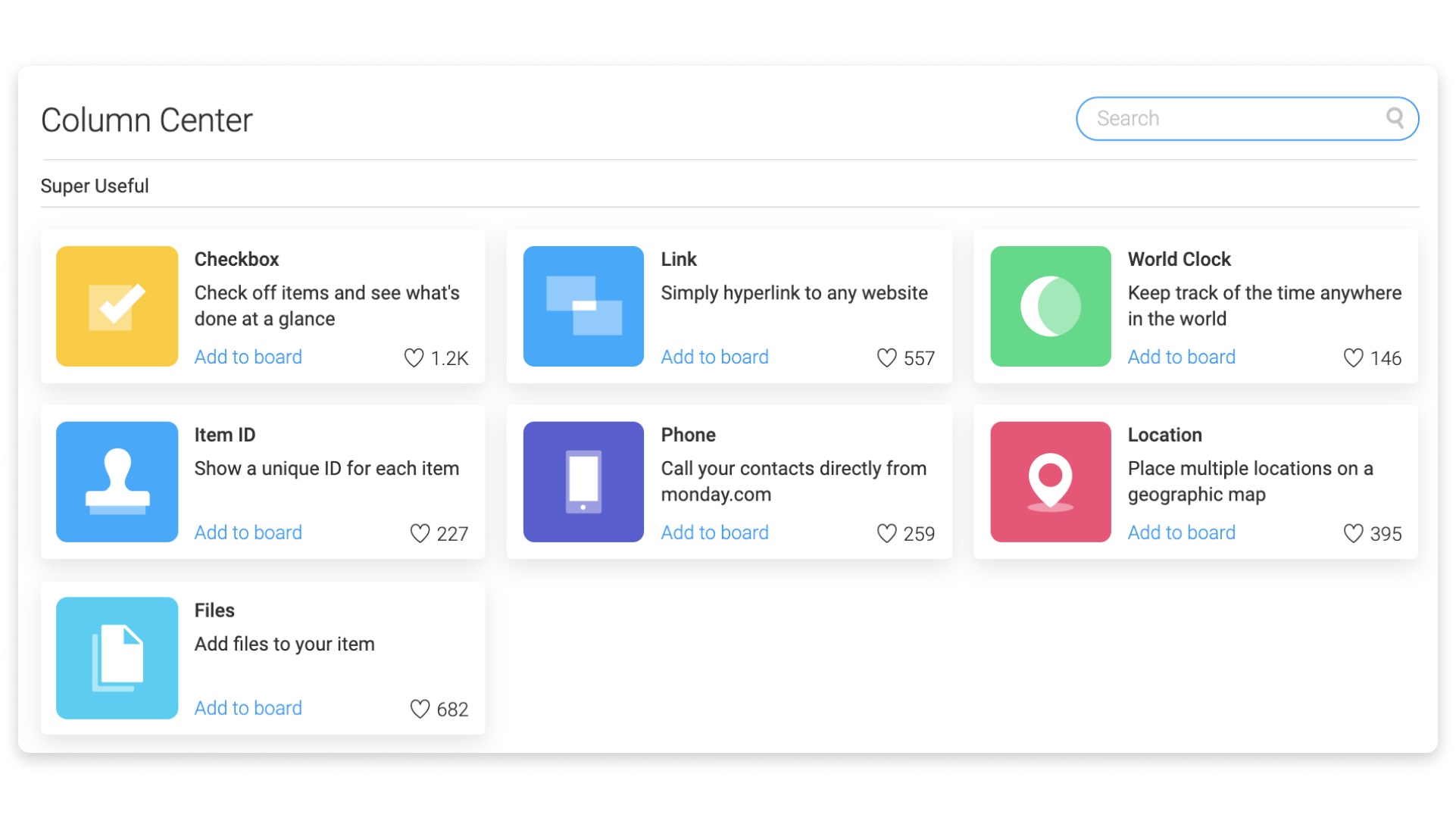Screen dimensions: 1456x818
Task: Like the Checkbox column via heart icon
Action: [414, 357]
